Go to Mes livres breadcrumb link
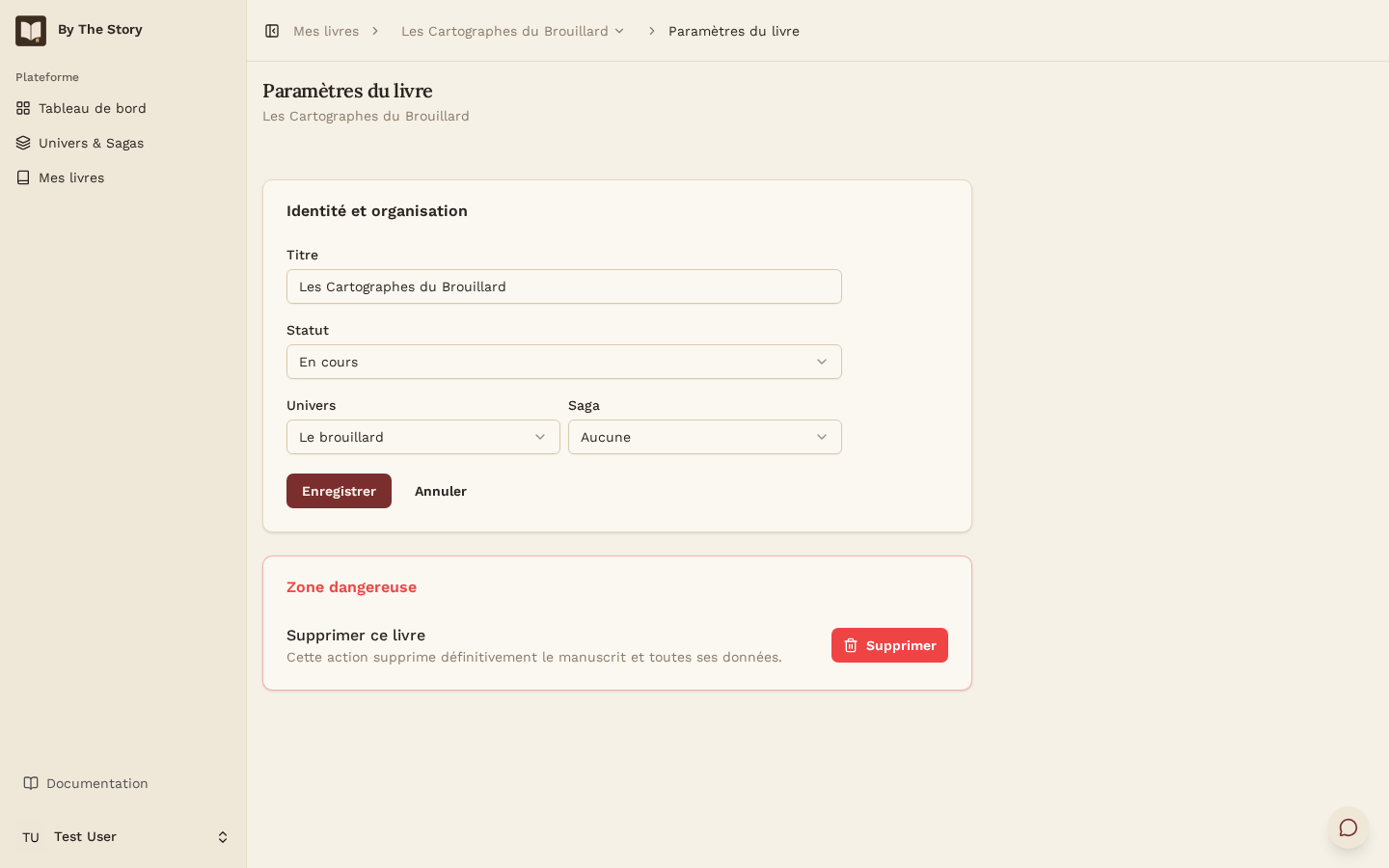Viewport: 1389px width, 868px height. 326,31
